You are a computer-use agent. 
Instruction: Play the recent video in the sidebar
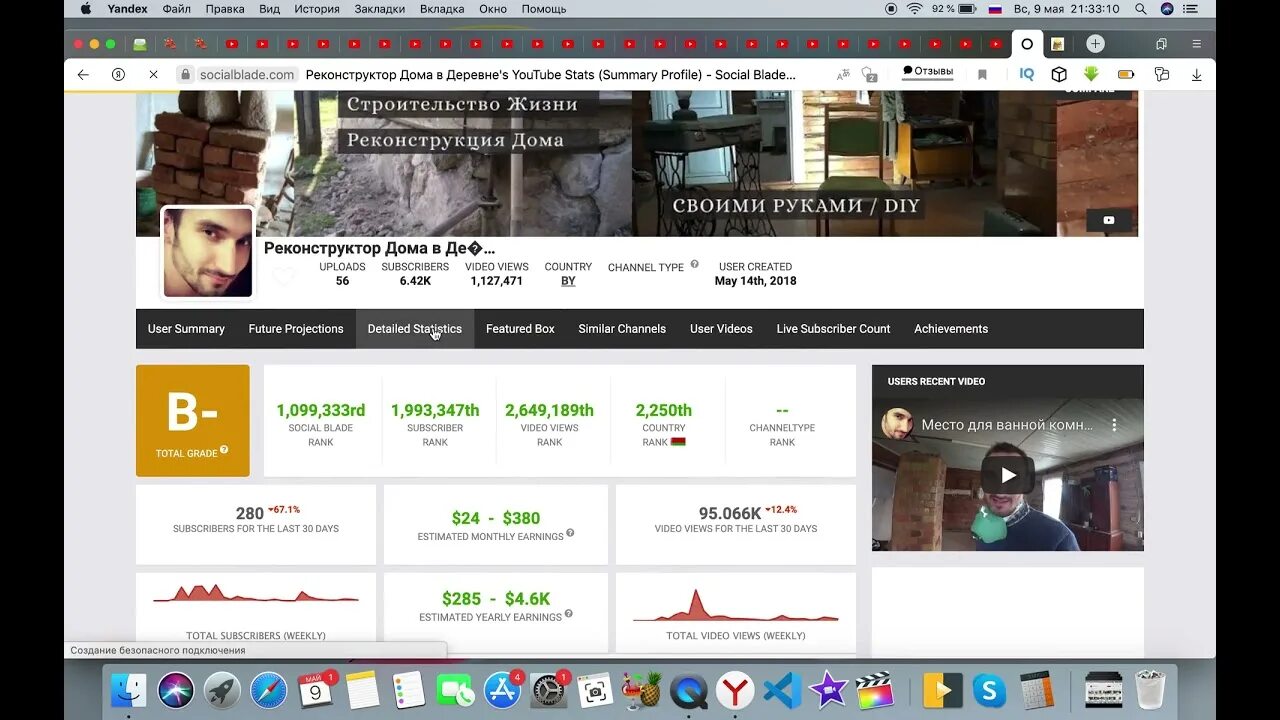click(1008, 475)
